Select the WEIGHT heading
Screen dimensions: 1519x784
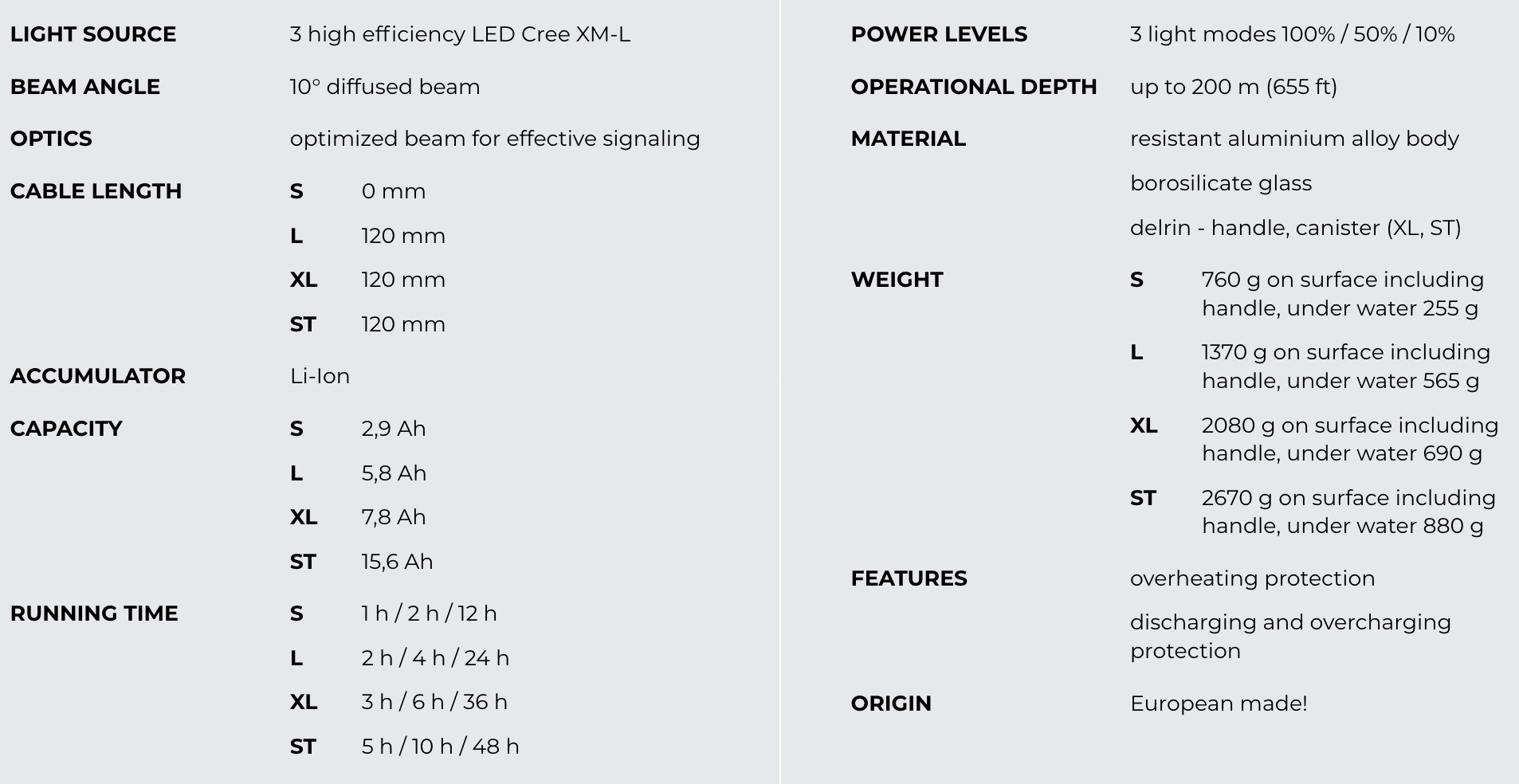(x=897, y=280)
